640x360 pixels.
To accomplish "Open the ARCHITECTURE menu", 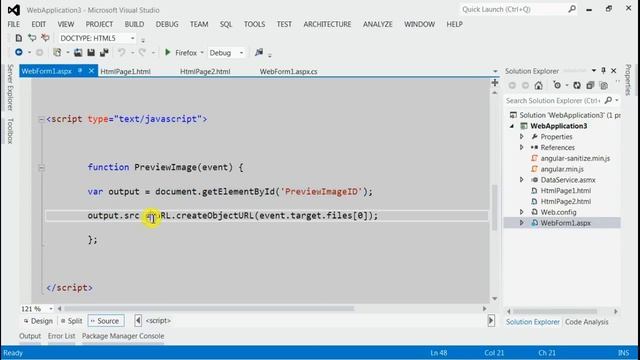I will coord(327,24).
